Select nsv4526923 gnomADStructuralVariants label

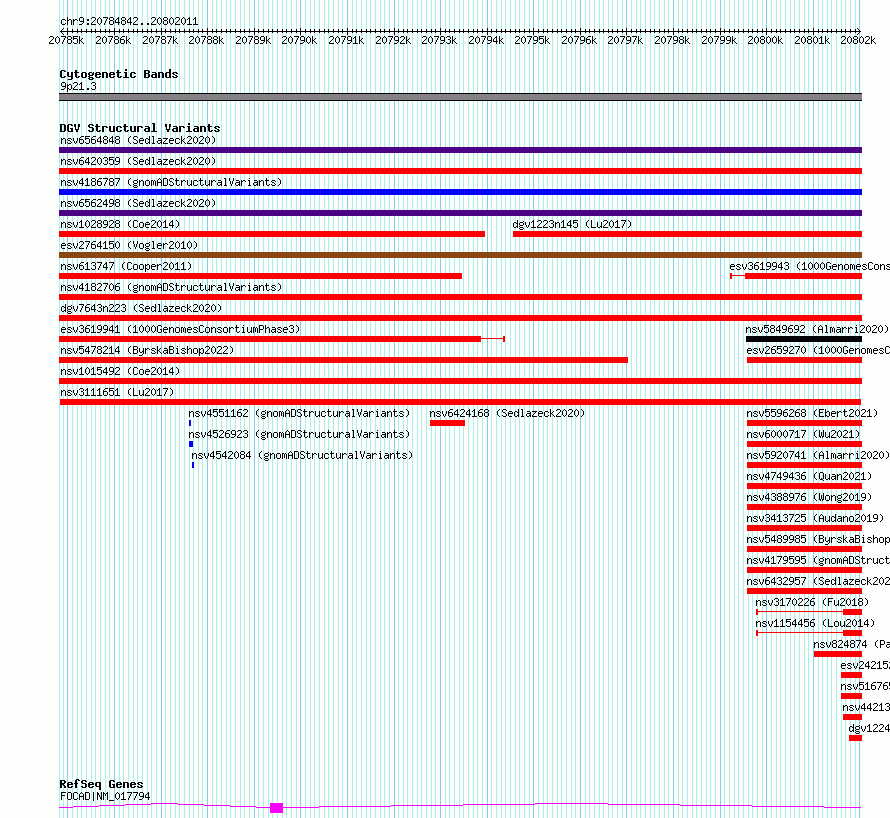(x=299, y=434)
